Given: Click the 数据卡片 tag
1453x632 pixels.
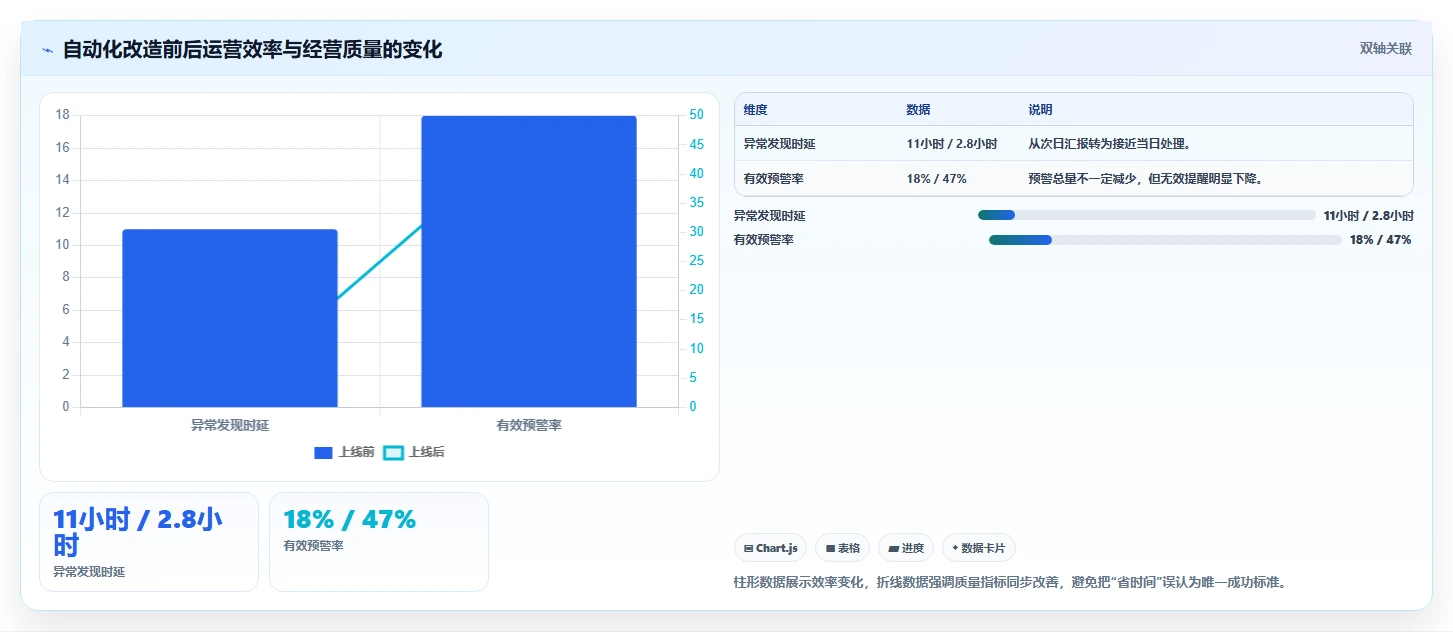Looking at the screenshot, I should pyautogui.click(x=979, y=548).
